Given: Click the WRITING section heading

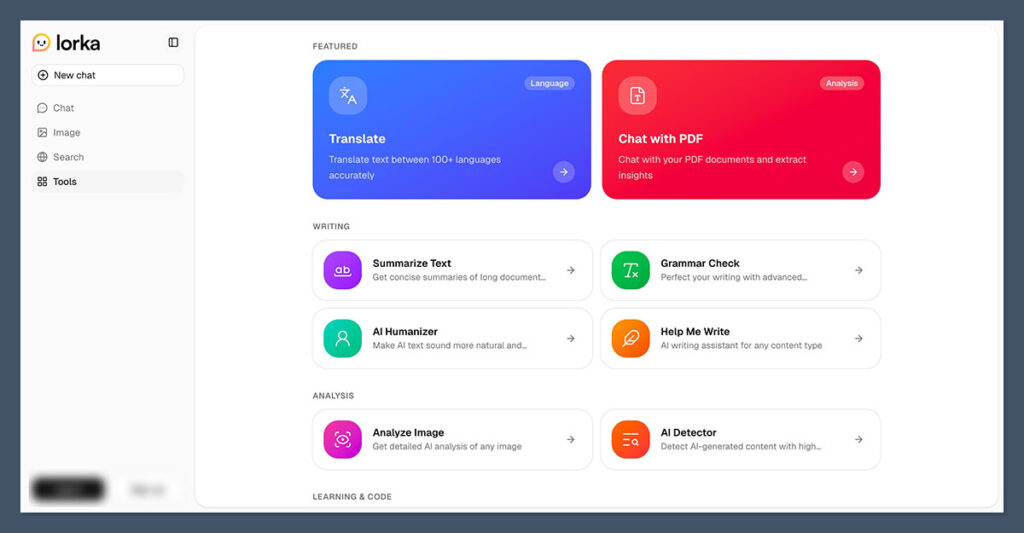Looking at the screenshot, I should coord(331,227).
